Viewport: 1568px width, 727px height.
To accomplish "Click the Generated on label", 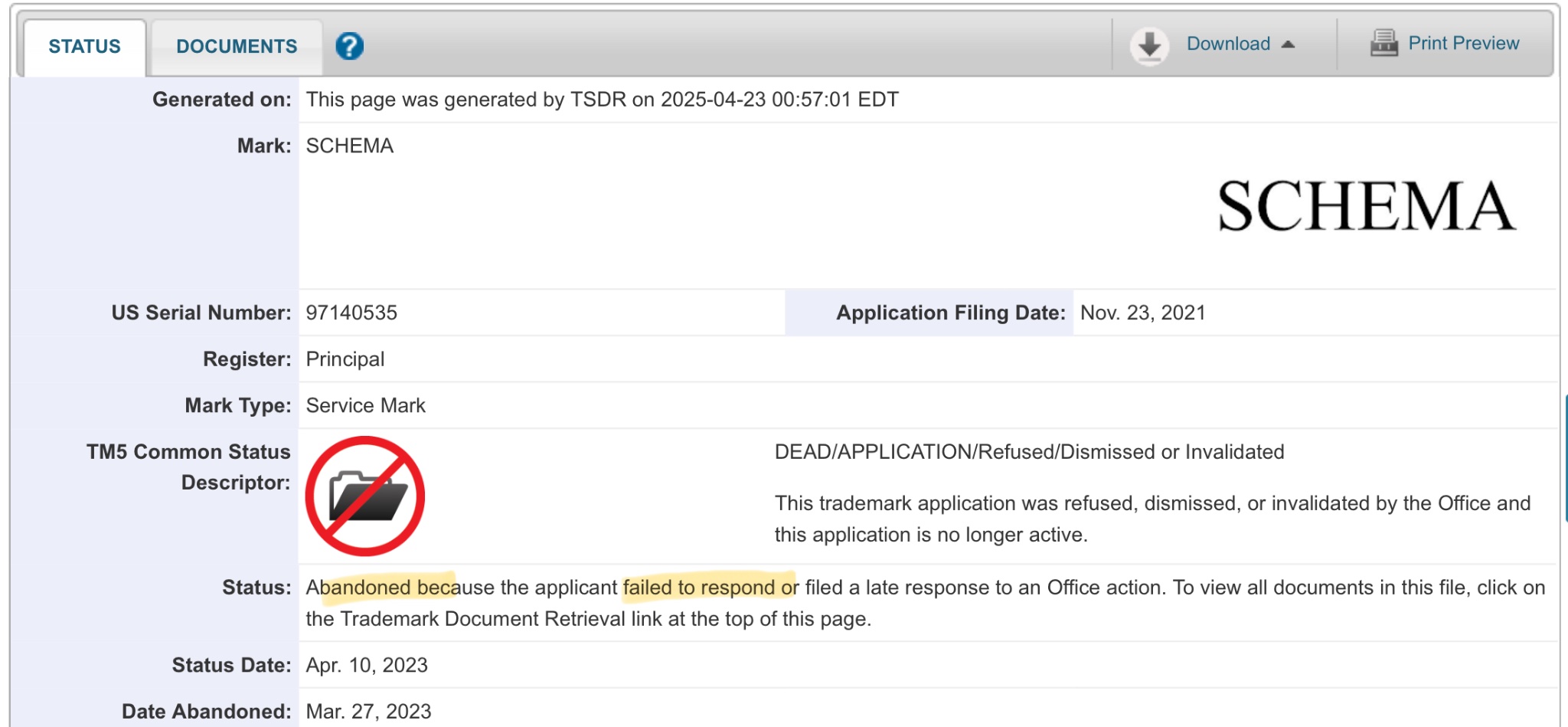I will [222, 100].
